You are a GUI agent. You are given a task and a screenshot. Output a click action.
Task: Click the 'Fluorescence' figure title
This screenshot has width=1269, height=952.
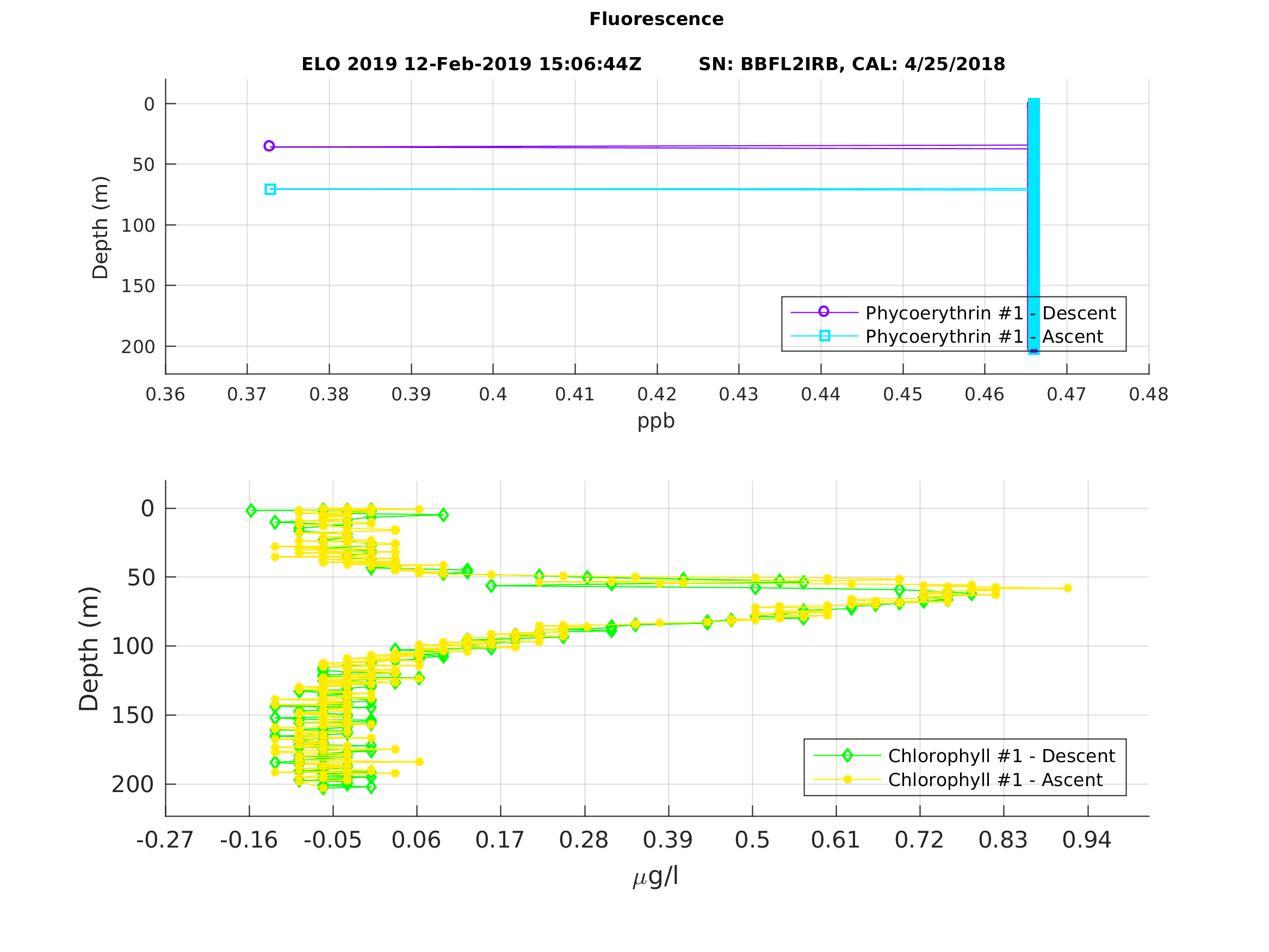(x=657, y=19)
